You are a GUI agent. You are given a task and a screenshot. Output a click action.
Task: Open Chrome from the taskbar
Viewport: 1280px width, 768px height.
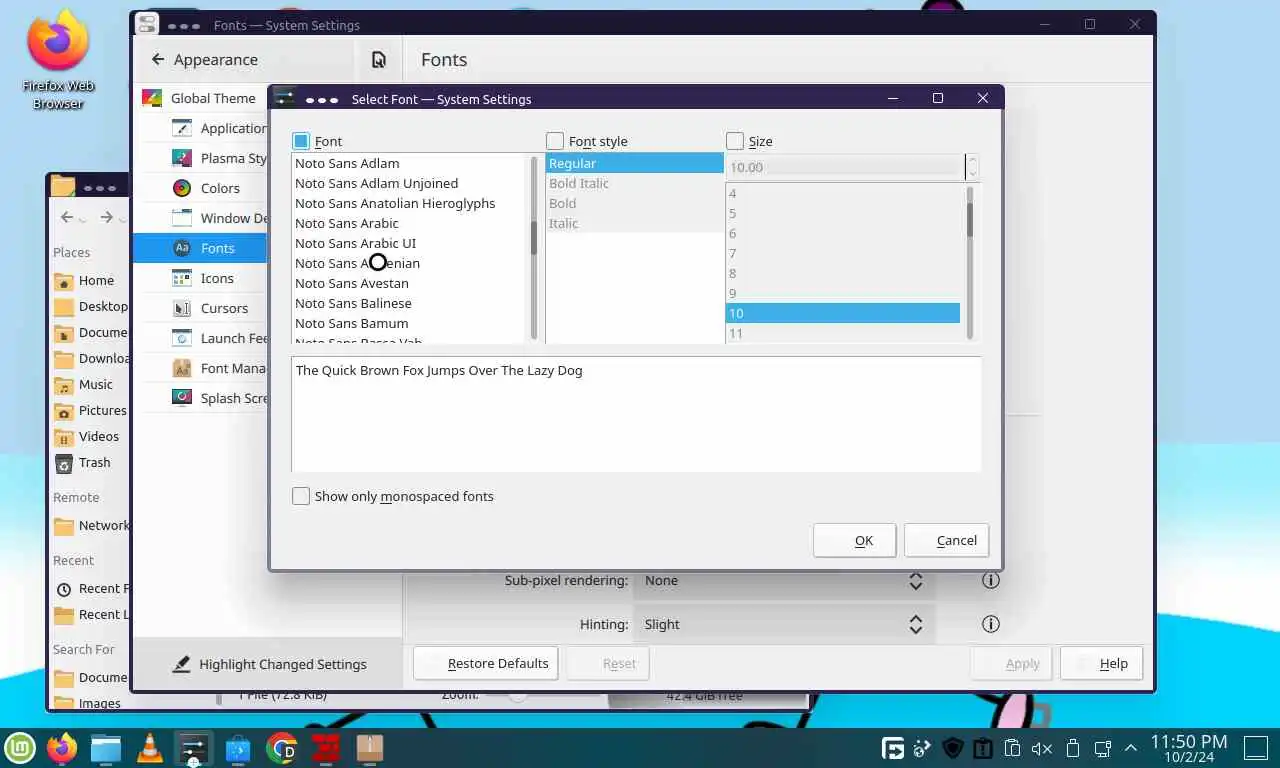282,747
